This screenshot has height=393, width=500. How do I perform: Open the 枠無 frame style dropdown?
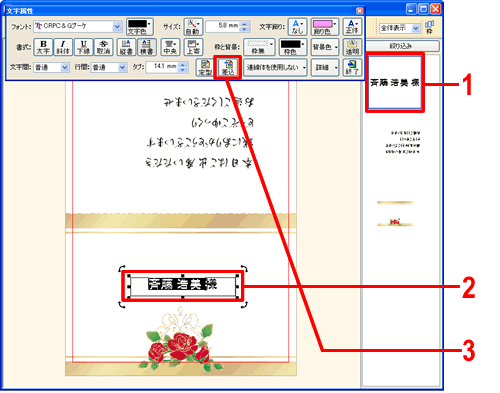pos(259,47)
